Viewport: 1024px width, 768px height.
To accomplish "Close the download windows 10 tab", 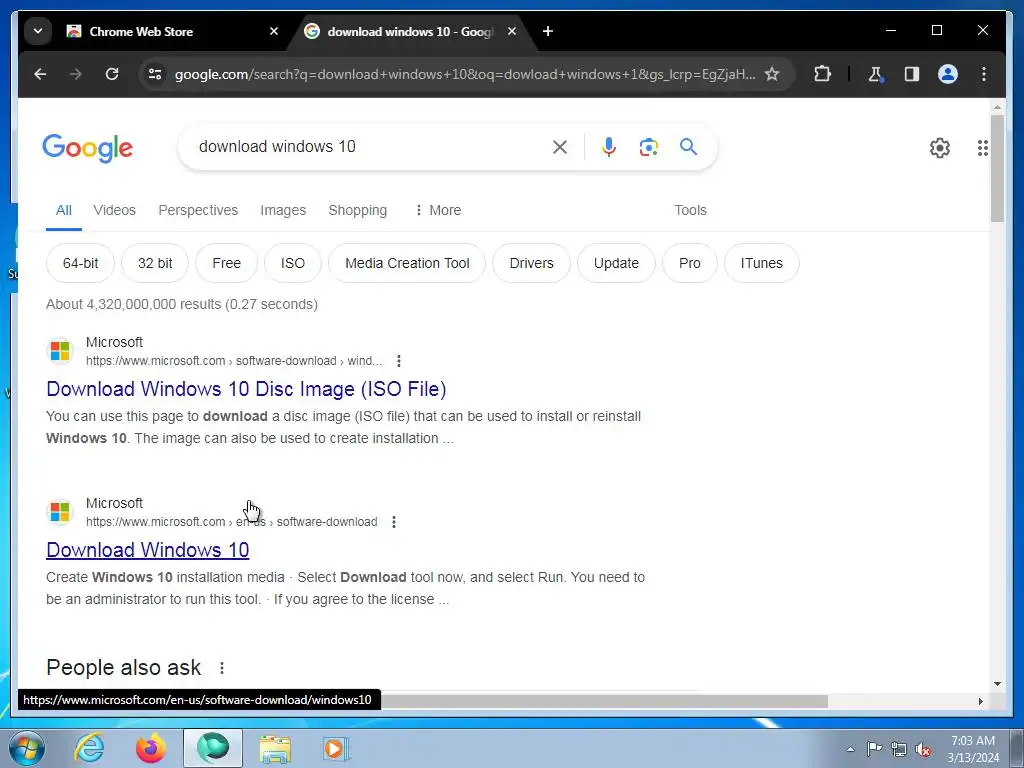I will (512, 31).
